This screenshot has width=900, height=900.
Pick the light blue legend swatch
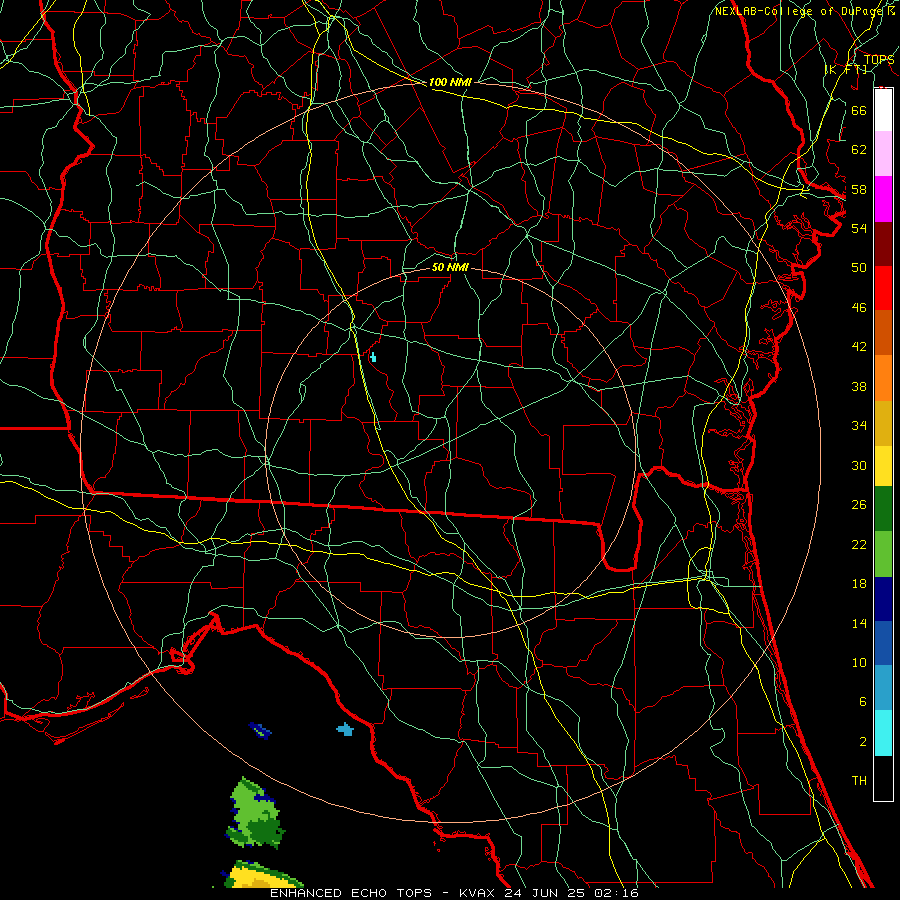click(x=883, y=688)
